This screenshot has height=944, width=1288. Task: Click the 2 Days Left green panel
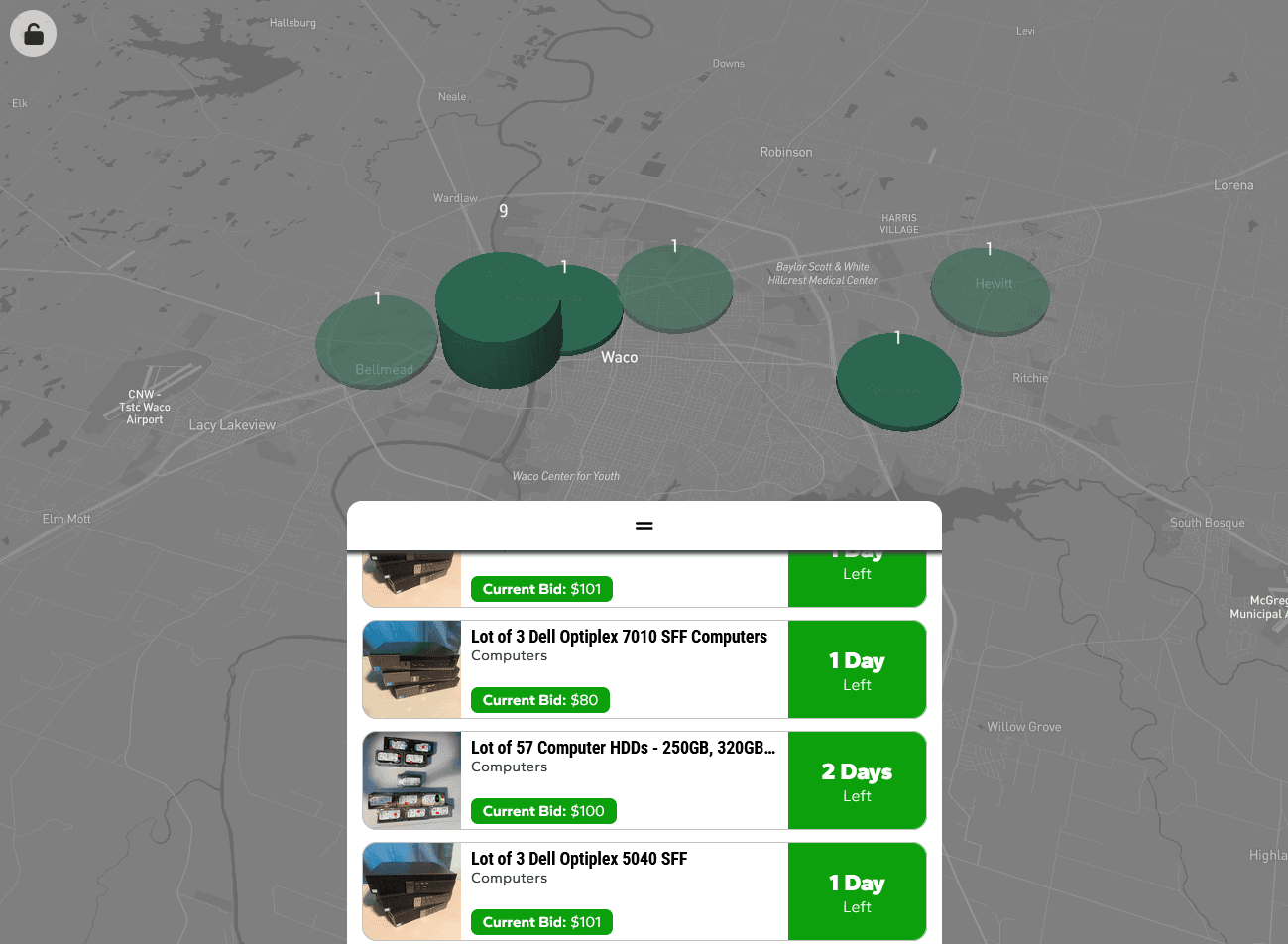[x=857, y=780]
